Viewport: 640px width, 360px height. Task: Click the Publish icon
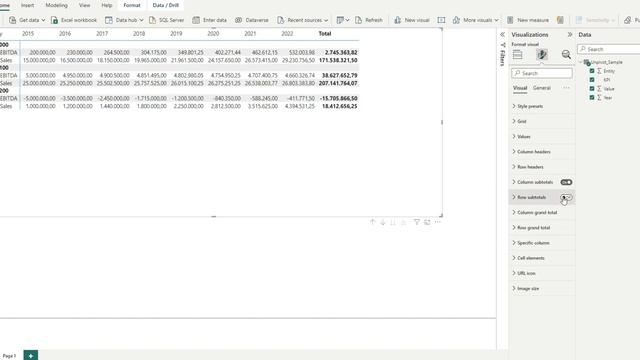coord(628,20)
